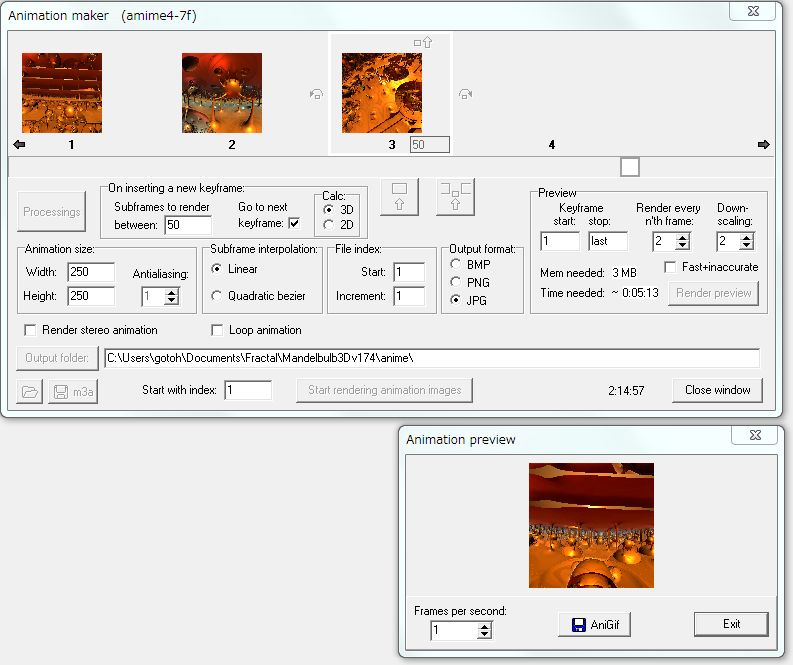Click the left arrow to scroll keyframes back
The width and height of the screenshot is (793, 665).
coord(19,145)
